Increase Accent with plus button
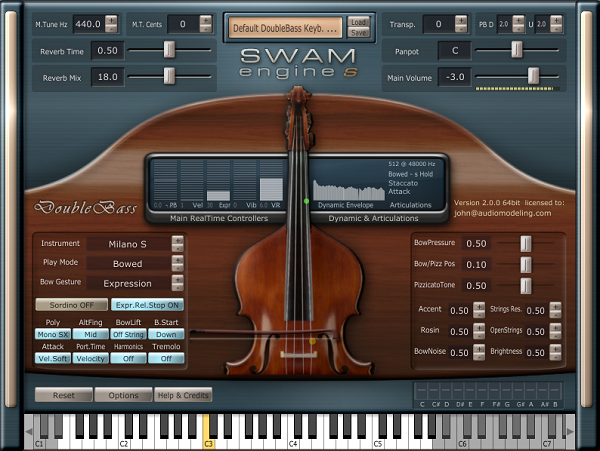600x451 pixels. (x=479, y=306)
